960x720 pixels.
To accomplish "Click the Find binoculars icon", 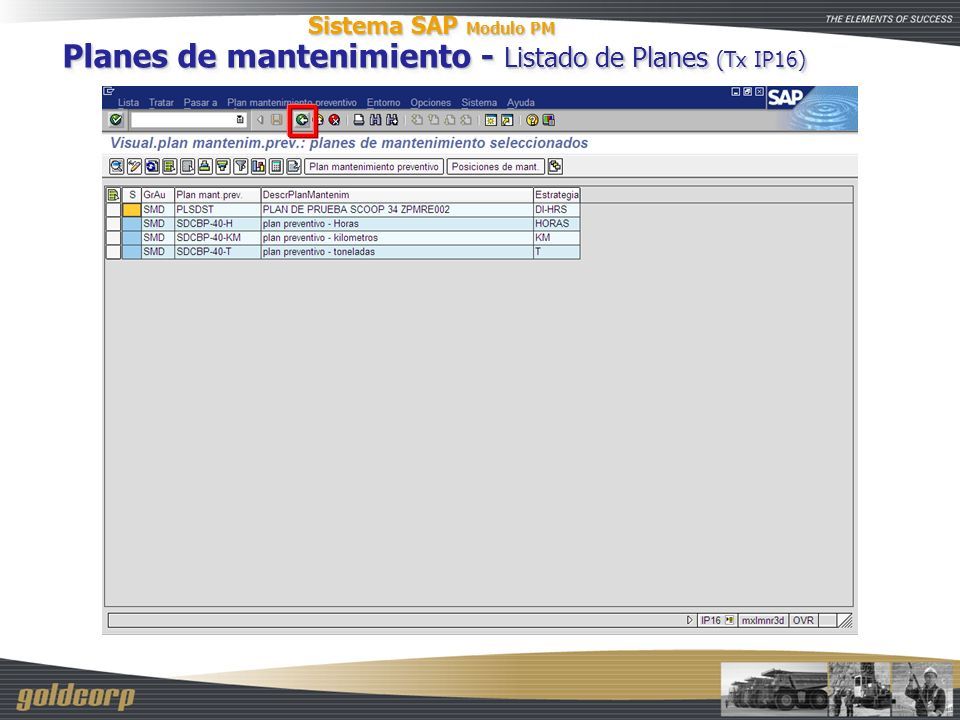I will tap(375, 120).
